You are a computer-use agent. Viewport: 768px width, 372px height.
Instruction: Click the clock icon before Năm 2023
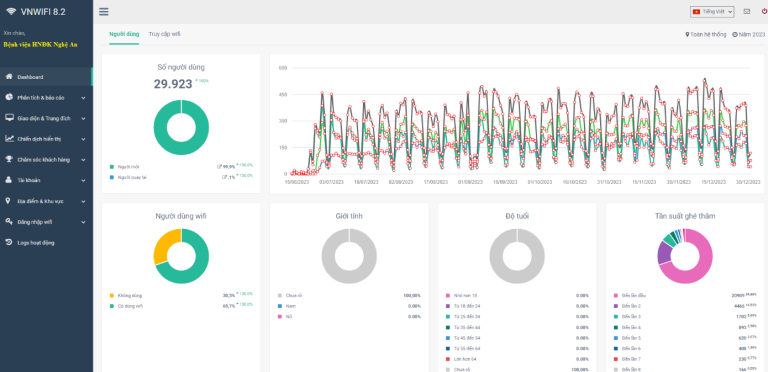(x=735, y=35)
